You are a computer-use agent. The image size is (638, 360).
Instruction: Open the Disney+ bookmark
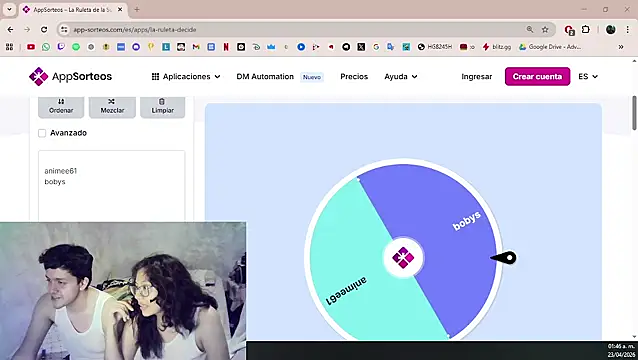256,47
